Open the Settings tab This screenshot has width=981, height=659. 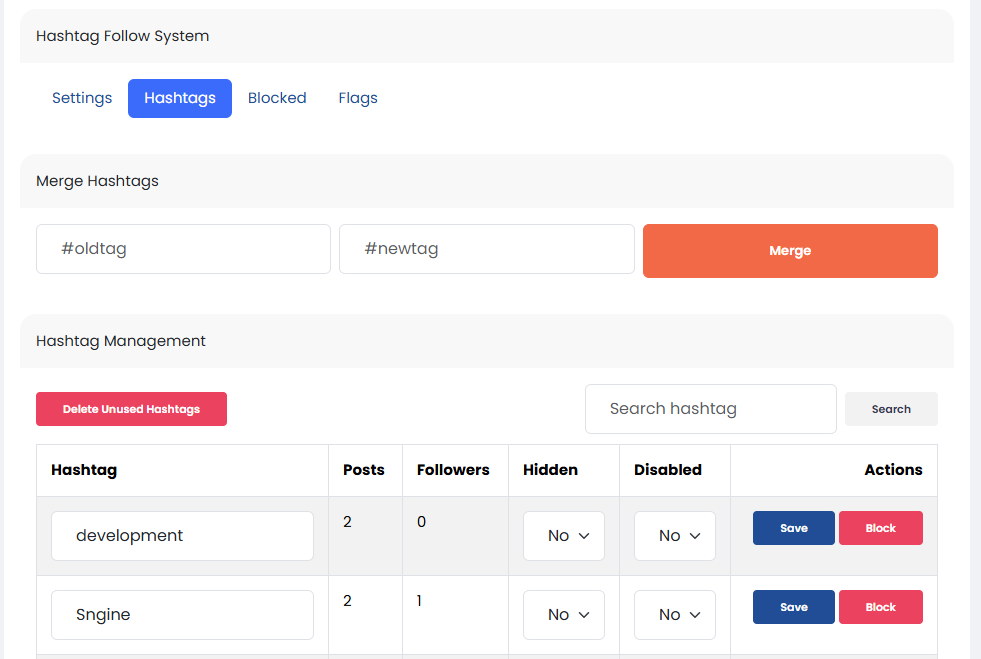click(82, 98)
